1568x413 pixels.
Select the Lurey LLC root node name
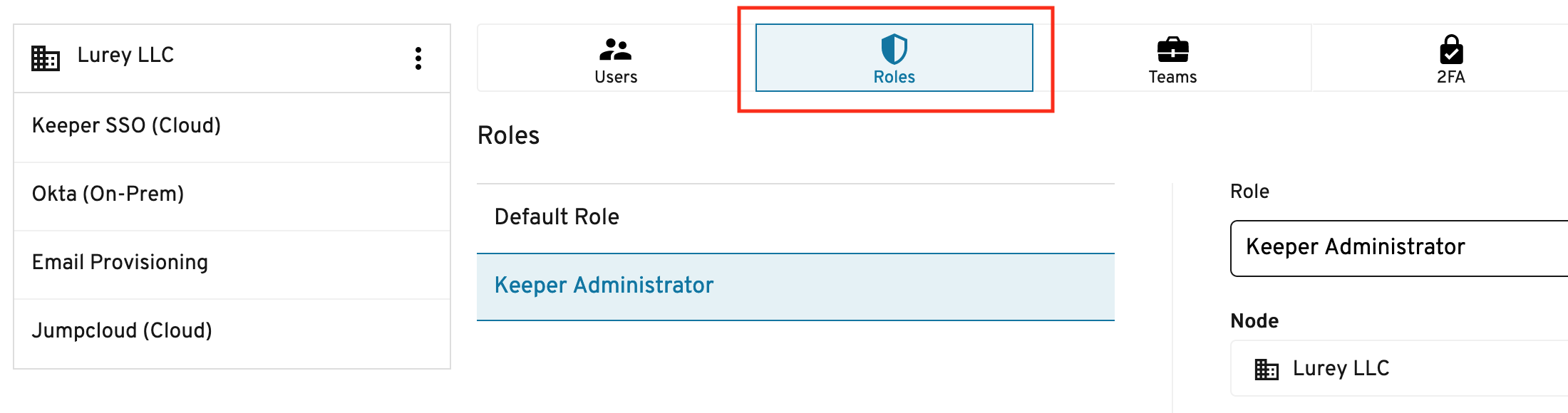click(x=125, y=55)
